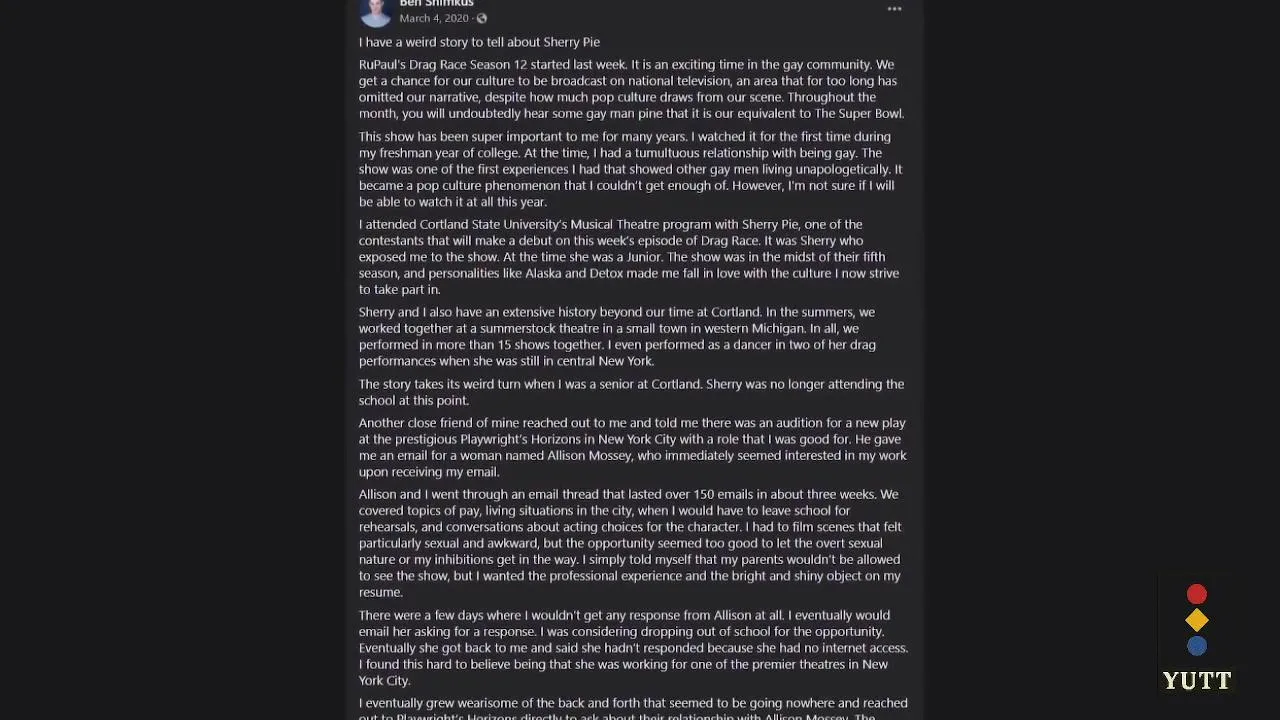Click the March 4, 2020 timestamp
Image resolution: width=1280 pixels, height=720 pixels.
pos(434,19)
